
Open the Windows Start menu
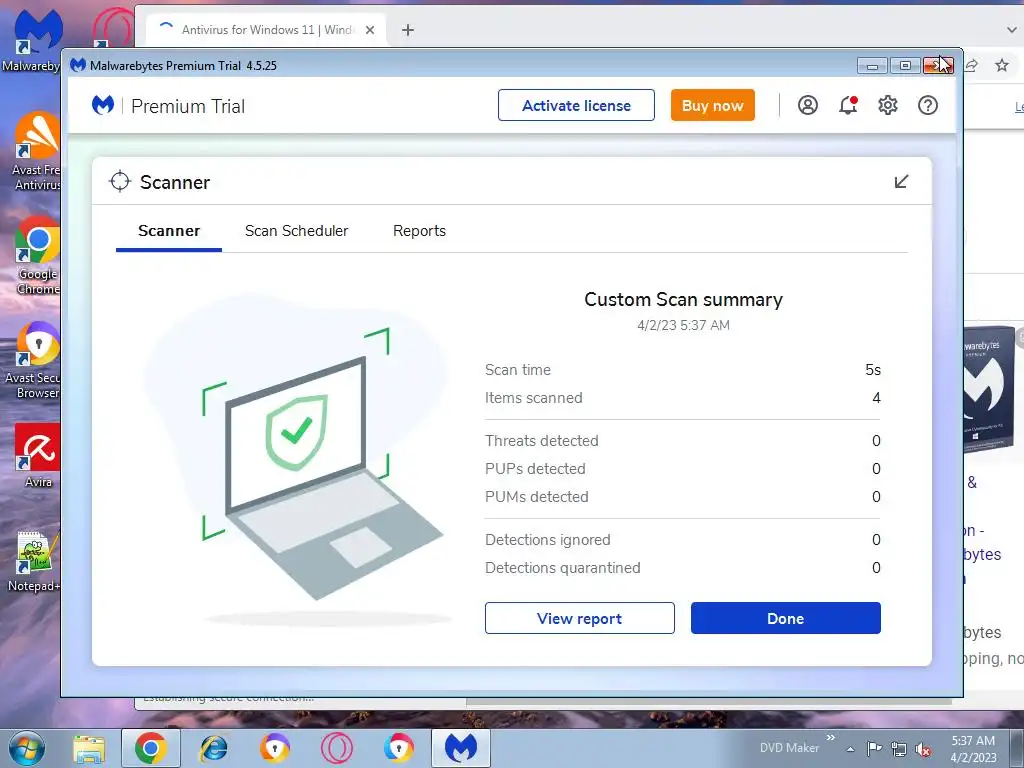click(25, 748)
